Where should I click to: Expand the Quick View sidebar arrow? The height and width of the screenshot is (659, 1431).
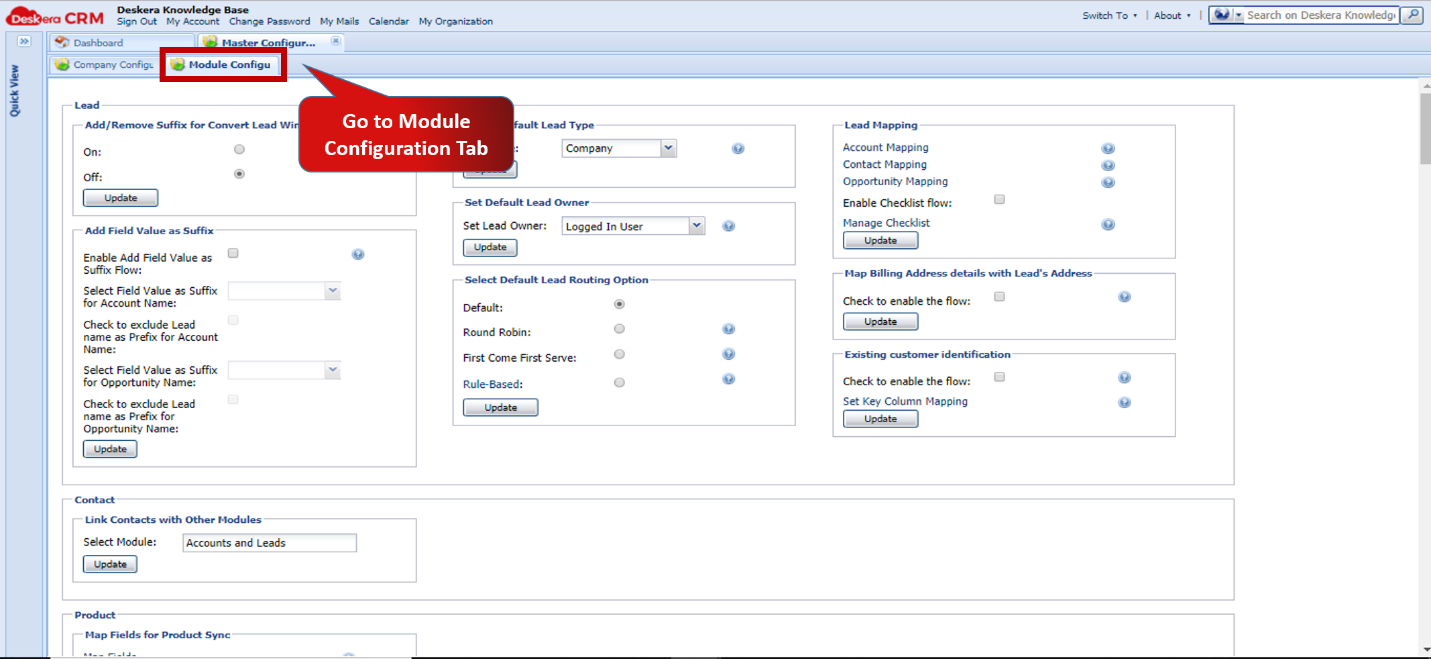[x=22, y=42]
